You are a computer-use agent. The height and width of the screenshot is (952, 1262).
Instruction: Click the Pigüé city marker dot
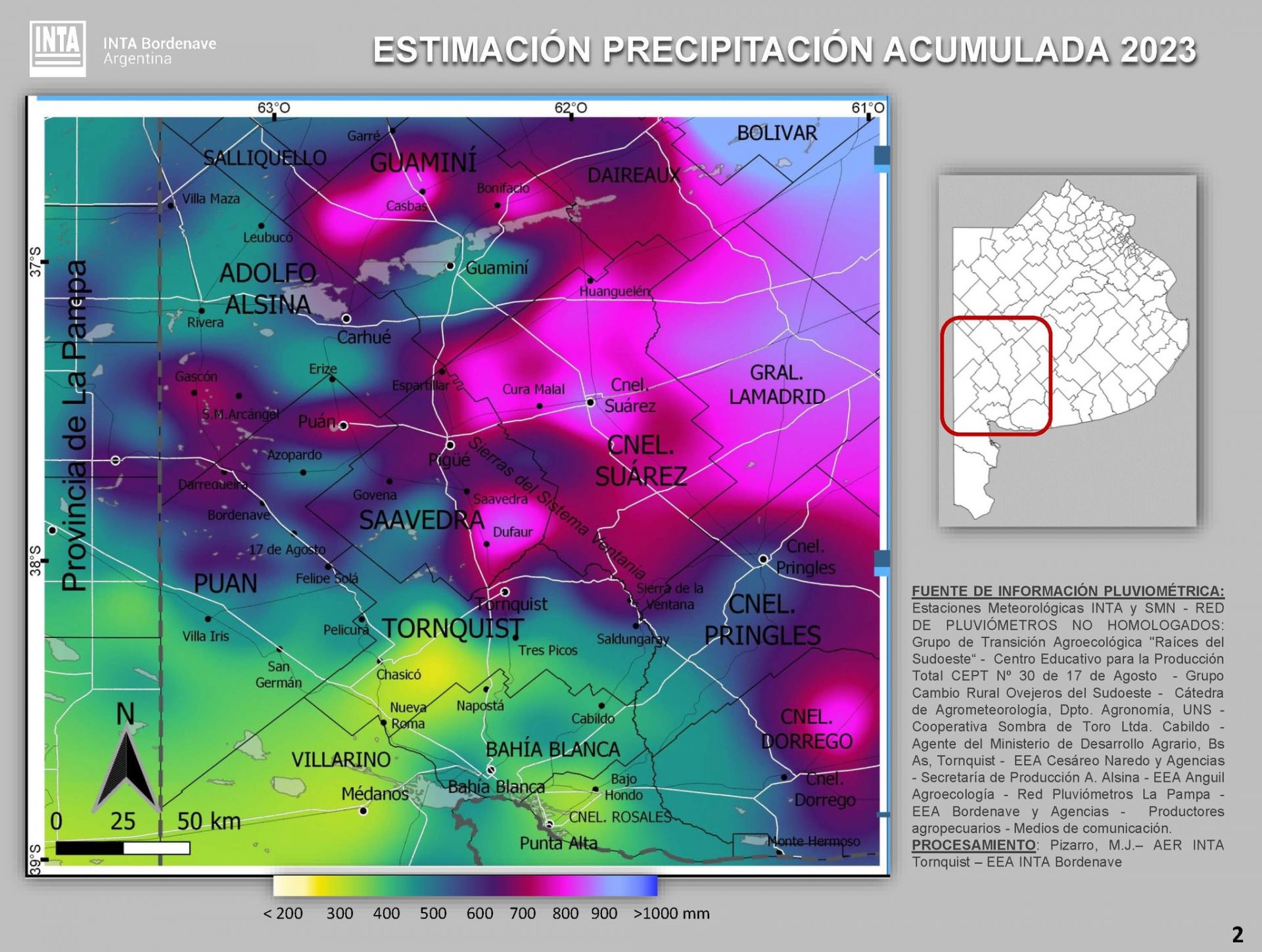450,445
